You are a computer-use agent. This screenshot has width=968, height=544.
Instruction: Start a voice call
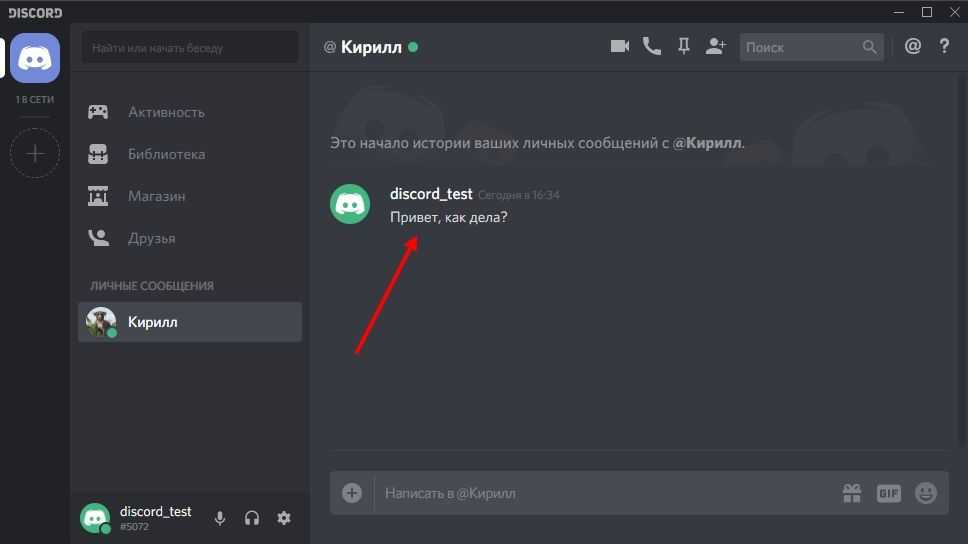pos(652,47)
